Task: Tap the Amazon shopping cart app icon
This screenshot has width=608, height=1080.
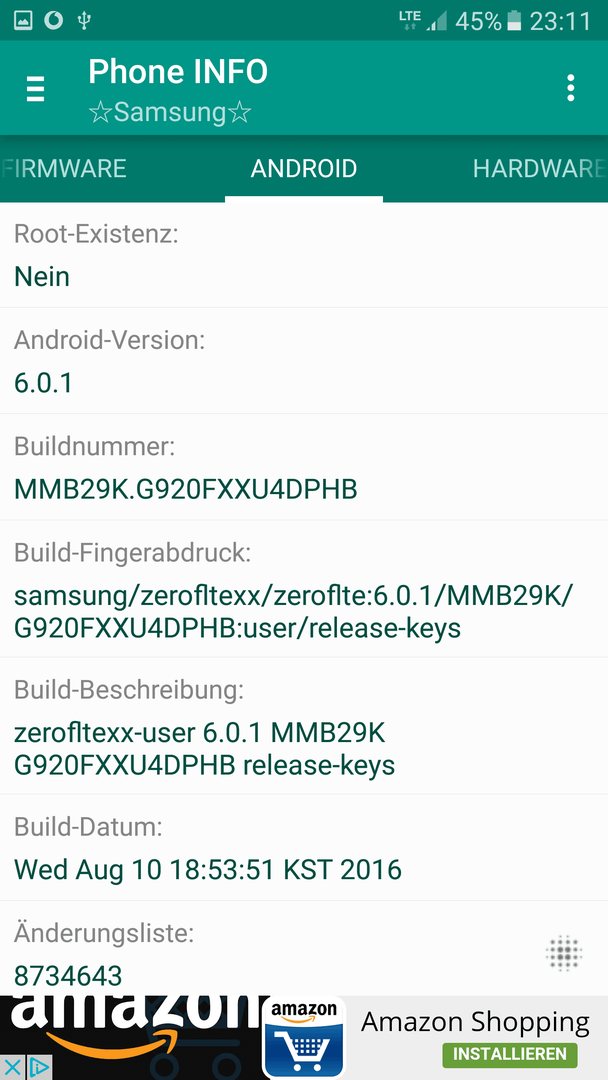Action: pos(304,1037)
